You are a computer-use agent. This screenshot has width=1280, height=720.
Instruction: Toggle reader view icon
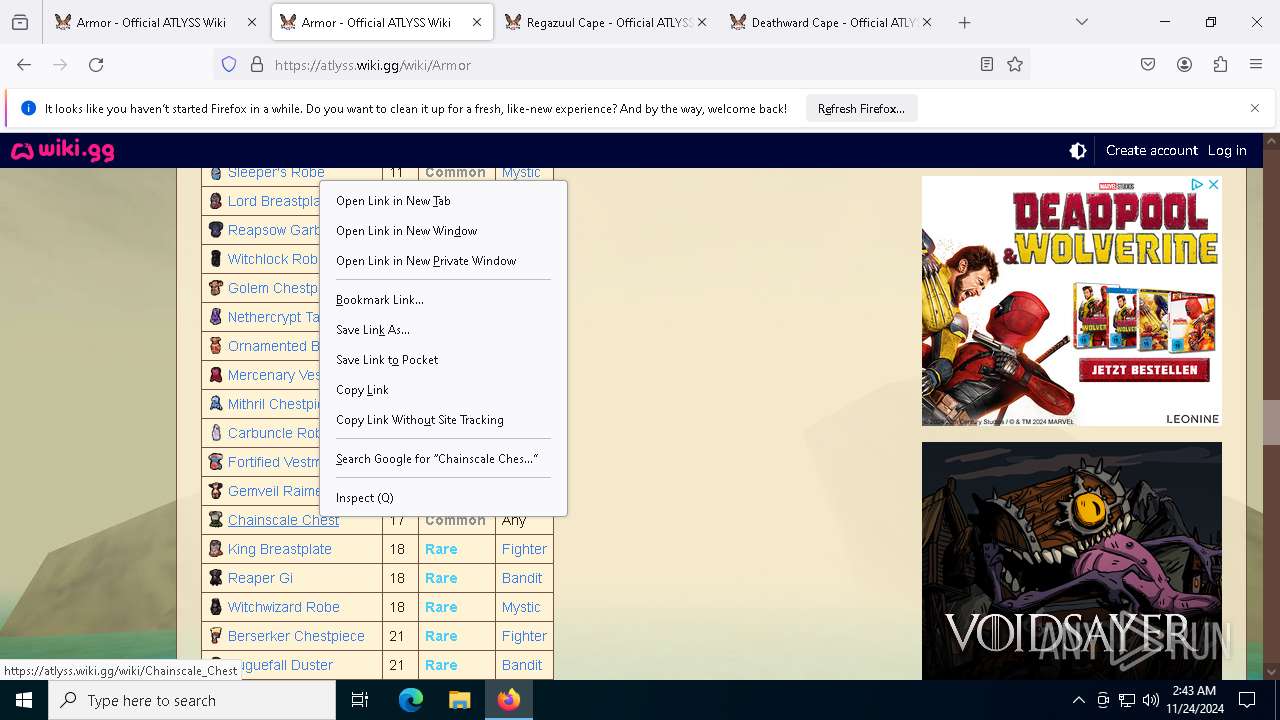[987, 64]
